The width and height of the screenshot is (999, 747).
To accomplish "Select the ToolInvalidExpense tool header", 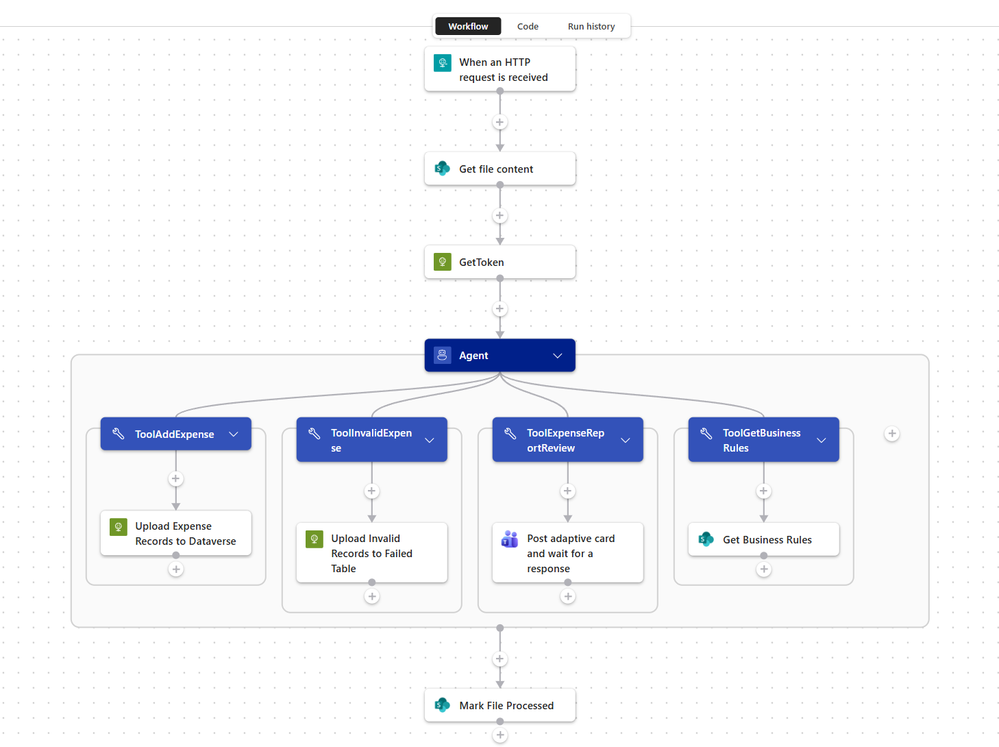I will tap(372, 440).
